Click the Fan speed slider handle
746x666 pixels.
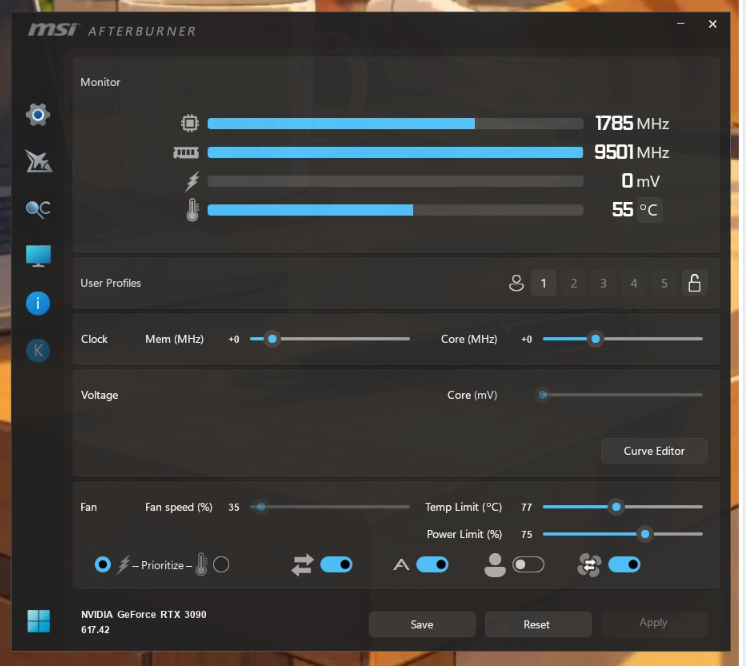click(261, 507)
